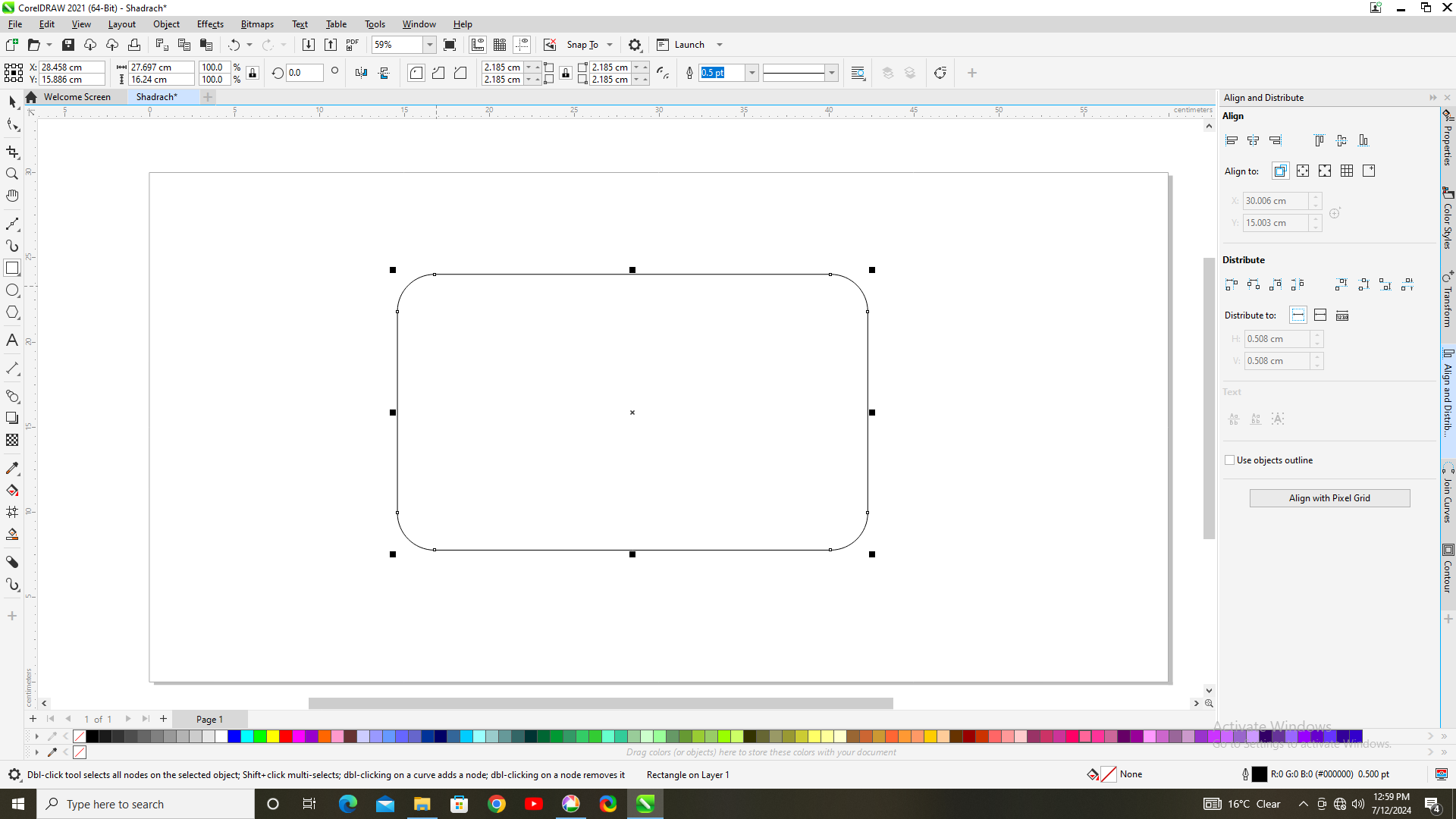Toggle Align to Grid option
The image size is (1456, 819).
coord(1347,171)
